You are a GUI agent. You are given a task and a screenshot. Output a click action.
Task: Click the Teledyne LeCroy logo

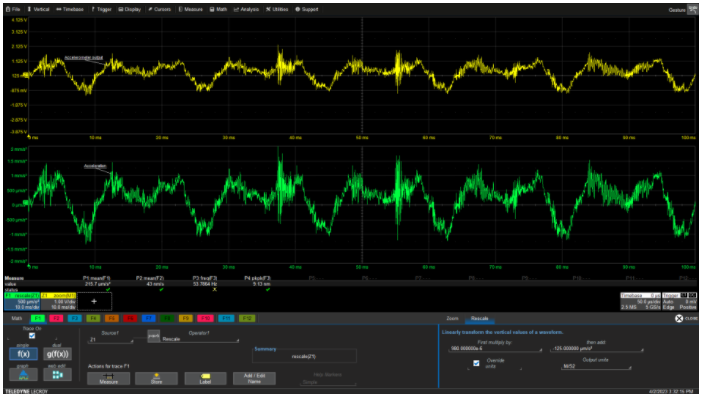click(x=26, y=392)
